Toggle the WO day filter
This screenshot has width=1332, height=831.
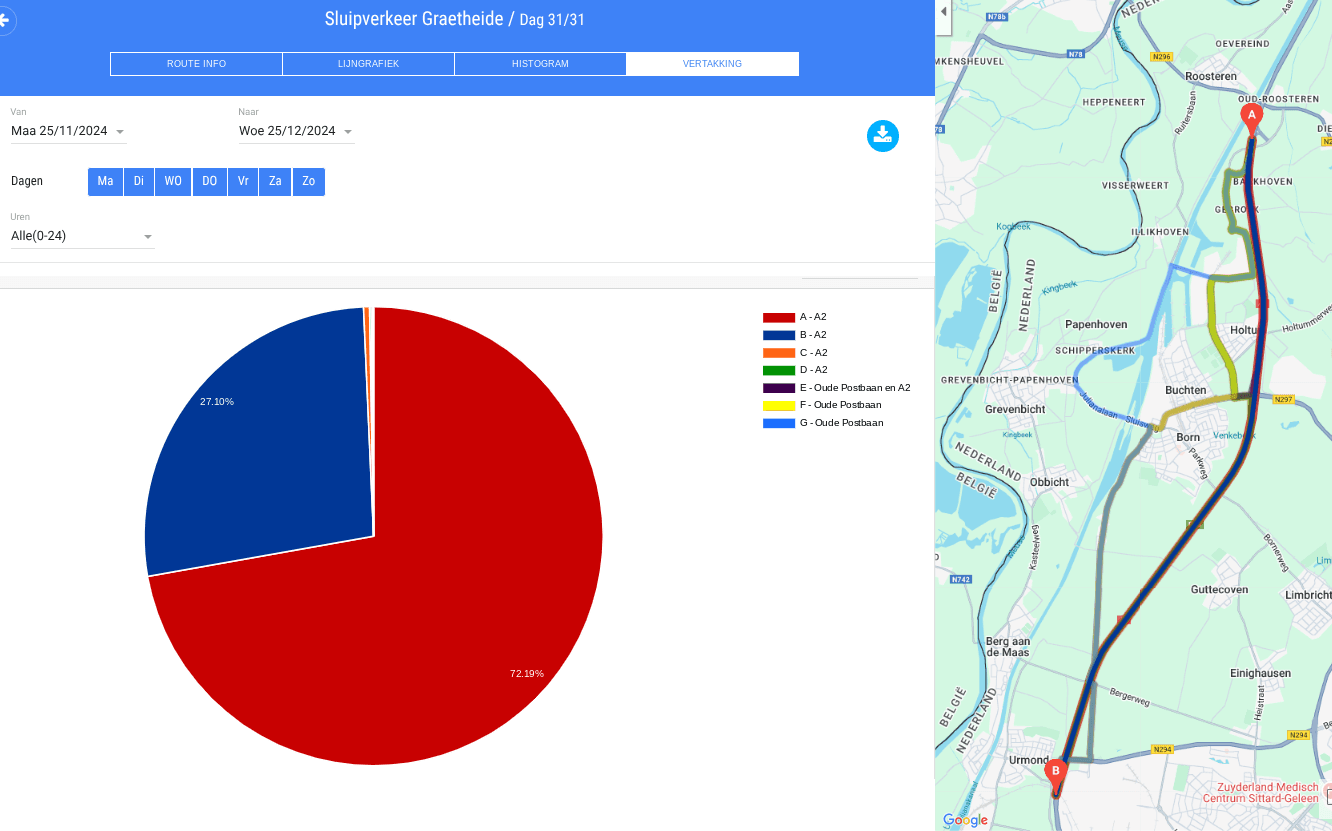click(173, 182)
